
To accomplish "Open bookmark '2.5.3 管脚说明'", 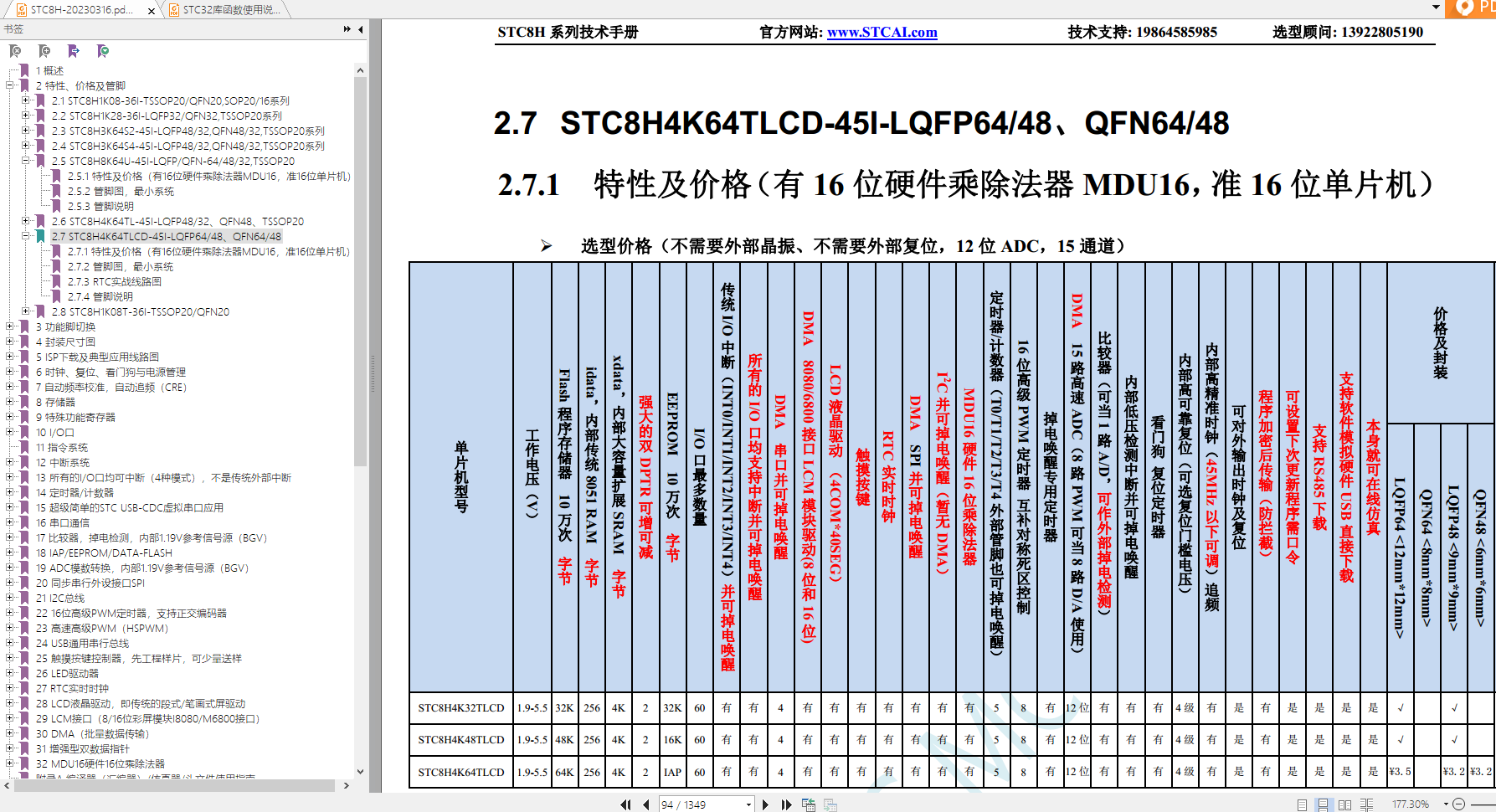I will click(100, 206).
